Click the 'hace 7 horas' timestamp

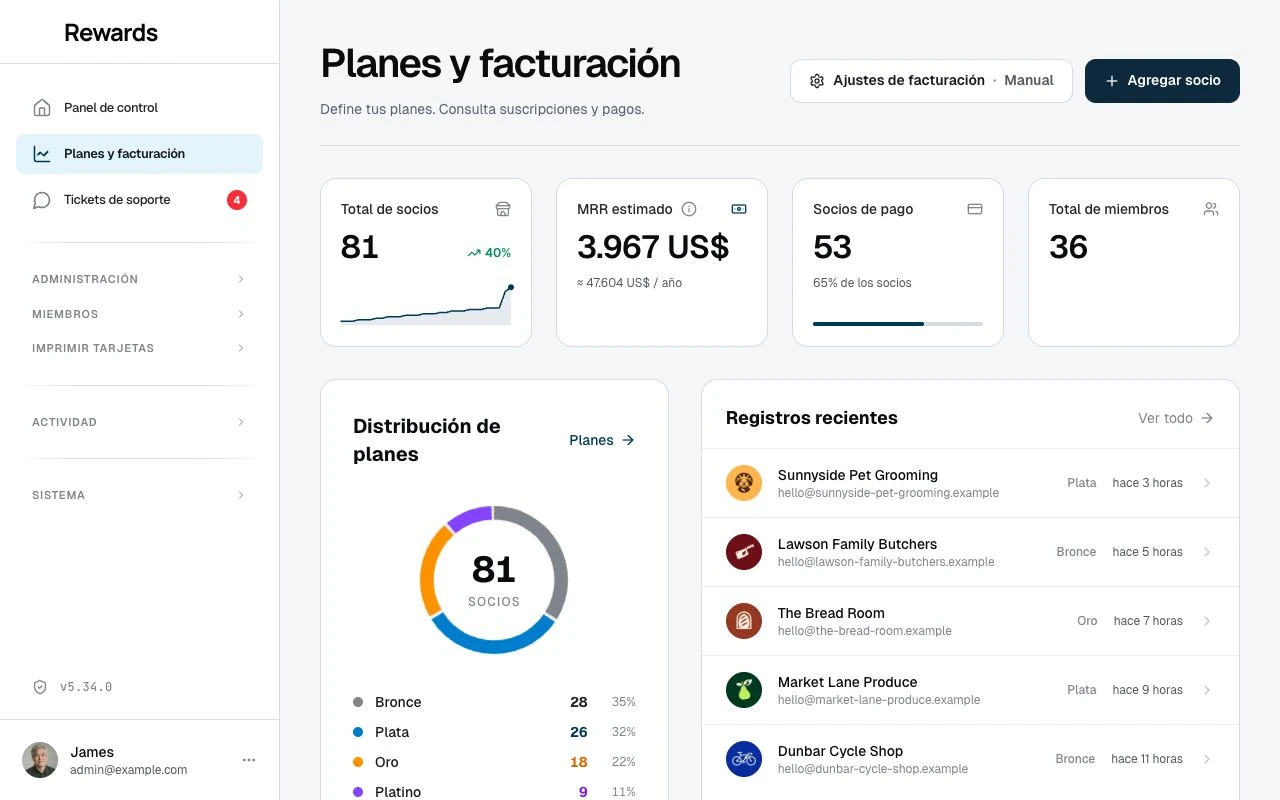point(1148,621)
